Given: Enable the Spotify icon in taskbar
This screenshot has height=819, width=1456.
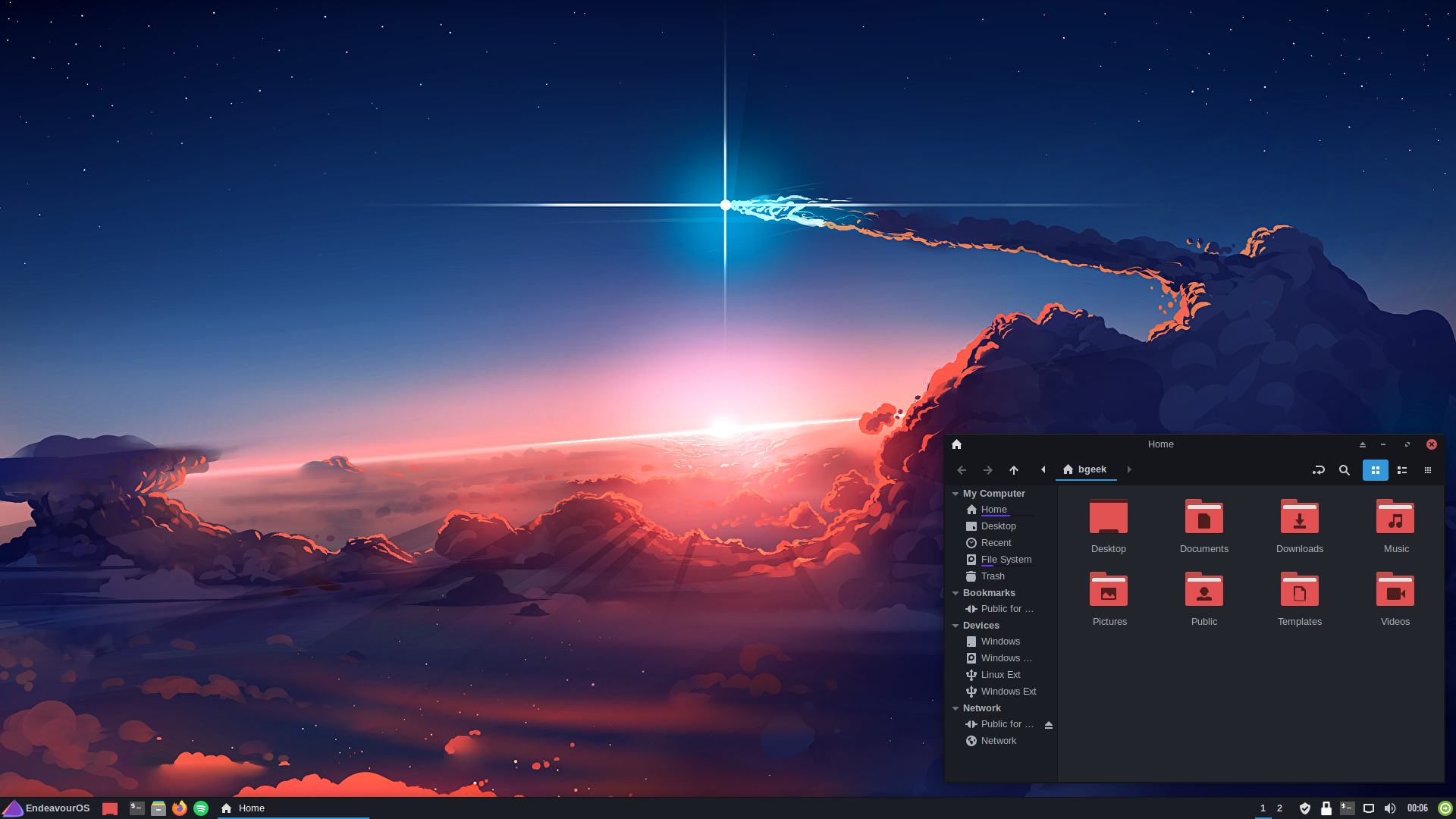Looking at the screenshot, I should pyautogui.click(x=200, y=808).
